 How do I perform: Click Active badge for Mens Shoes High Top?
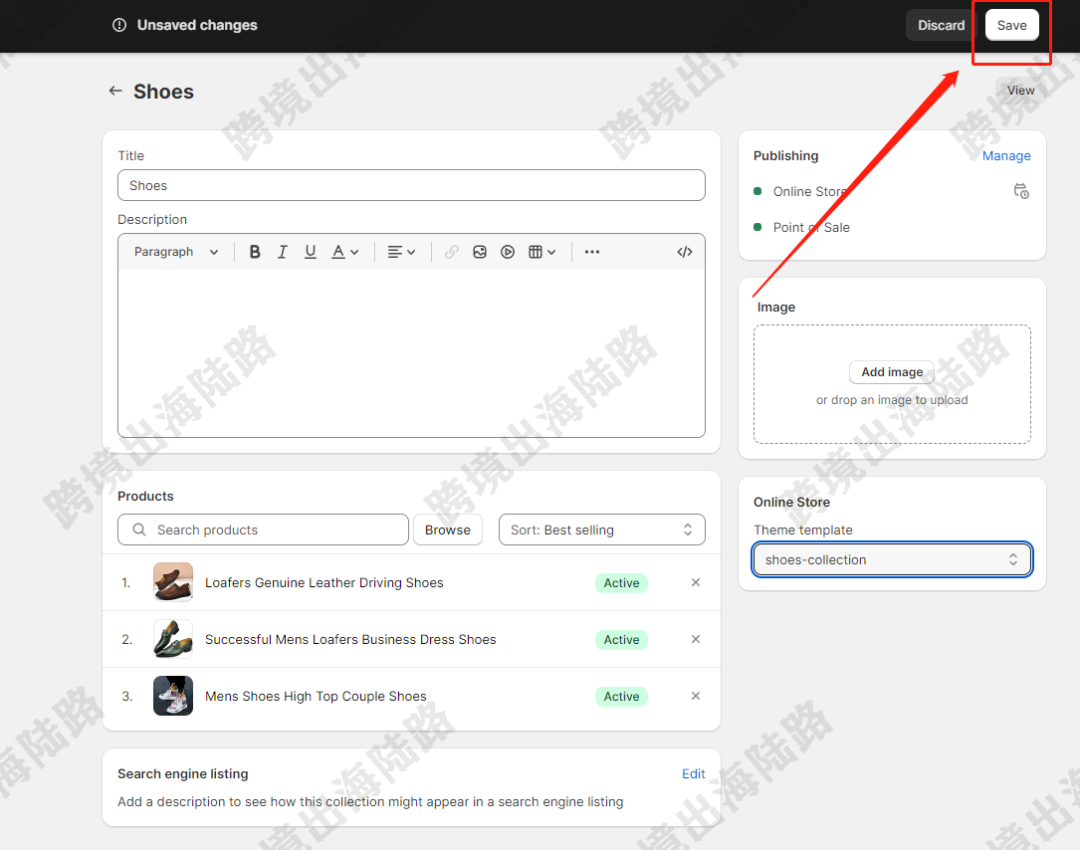click(x=621, y=696)
